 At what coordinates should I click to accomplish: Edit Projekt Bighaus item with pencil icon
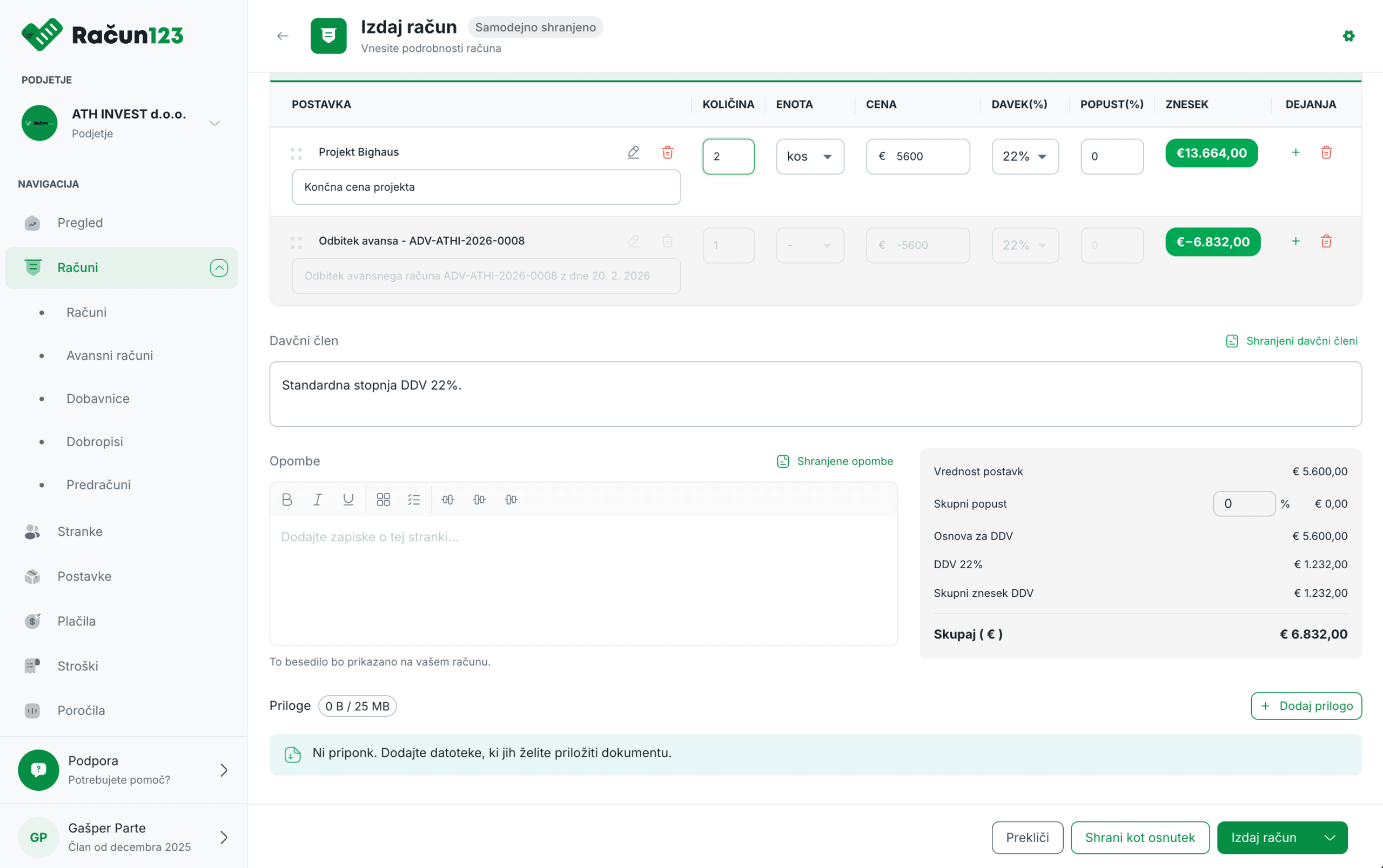[633, 152]
